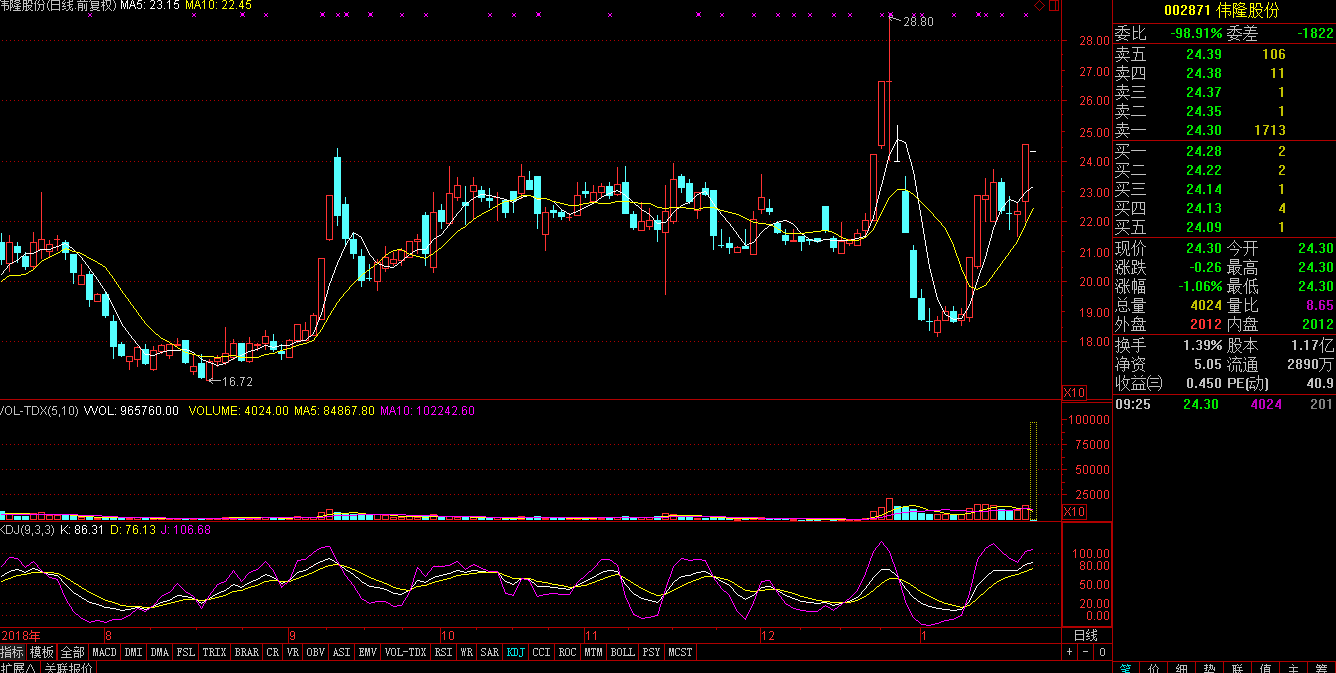Screen dimensions: 1336x673
Task: Switch indicator to TRIX
Action: pos(214,652)
